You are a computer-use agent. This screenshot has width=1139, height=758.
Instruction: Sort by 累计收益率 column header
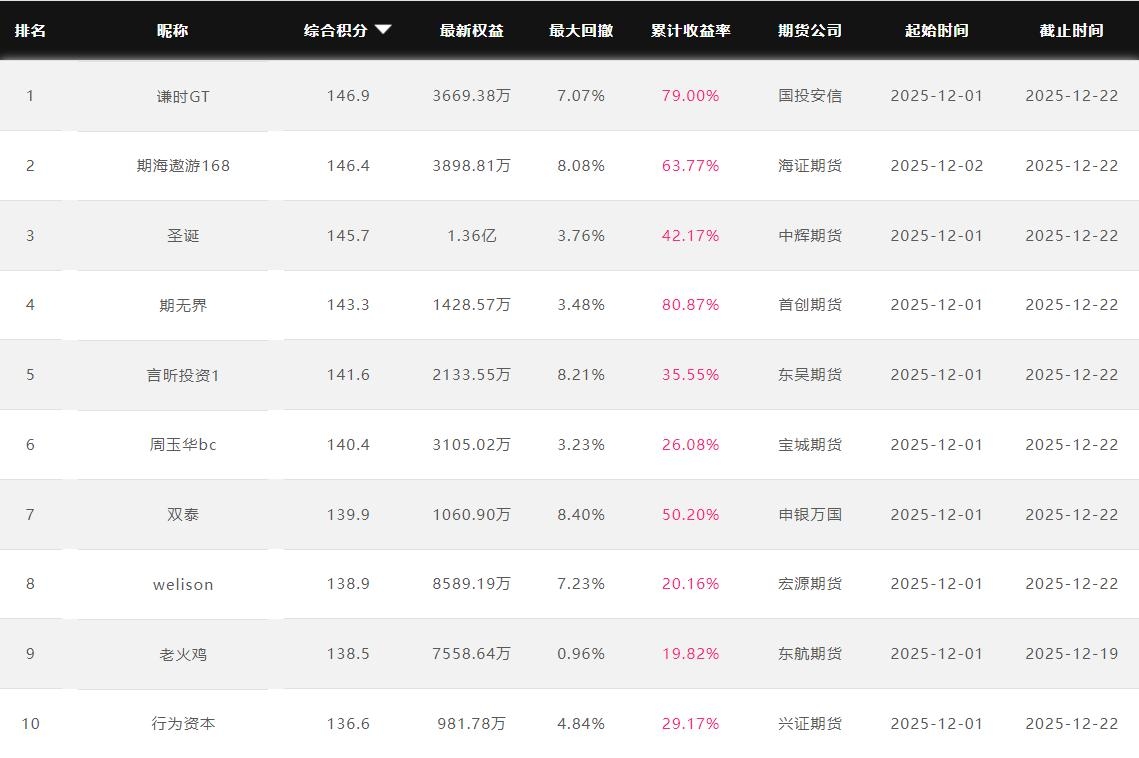pos(690,30)
